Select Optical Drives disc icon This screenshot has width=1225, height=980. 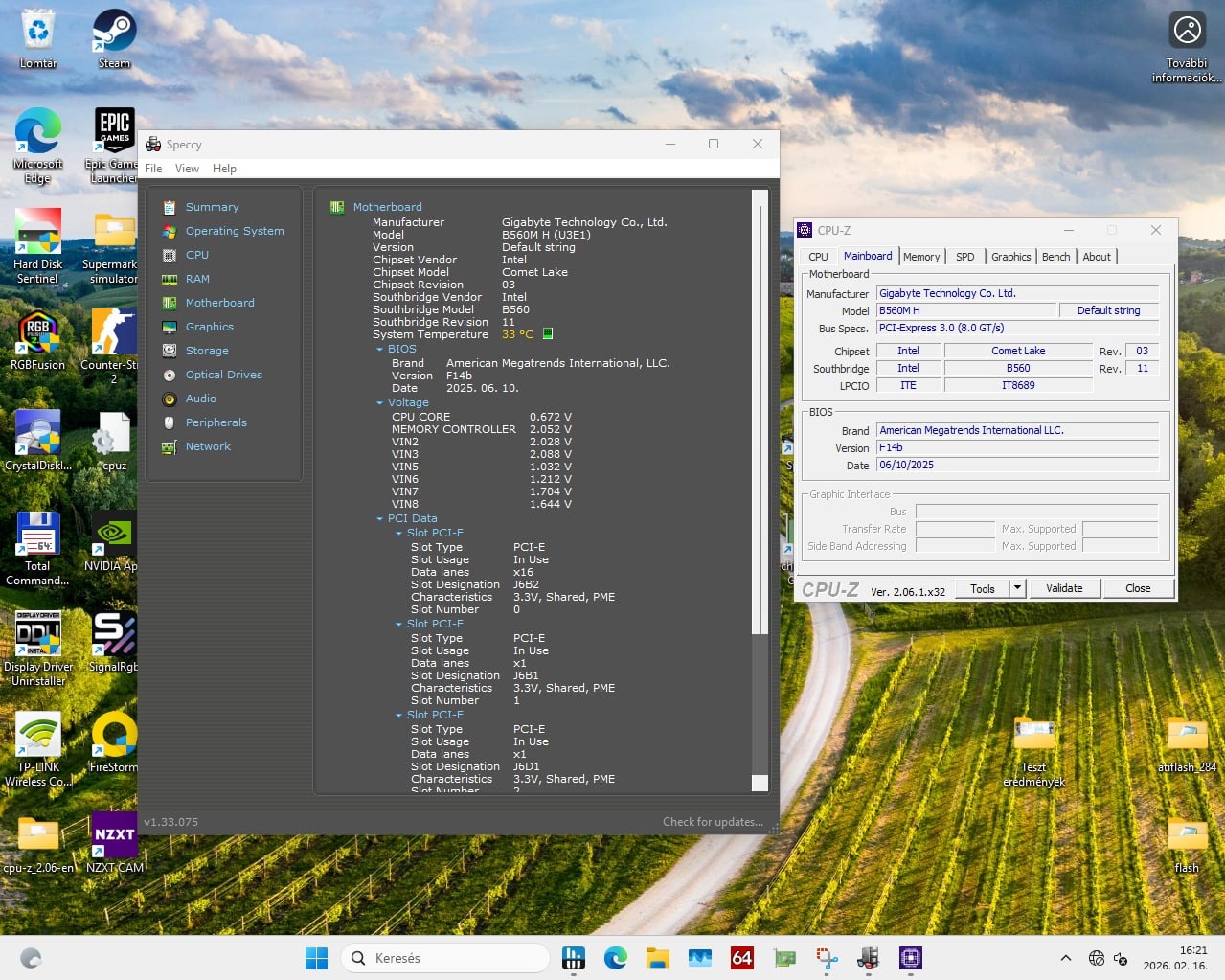tap(170, 375)
